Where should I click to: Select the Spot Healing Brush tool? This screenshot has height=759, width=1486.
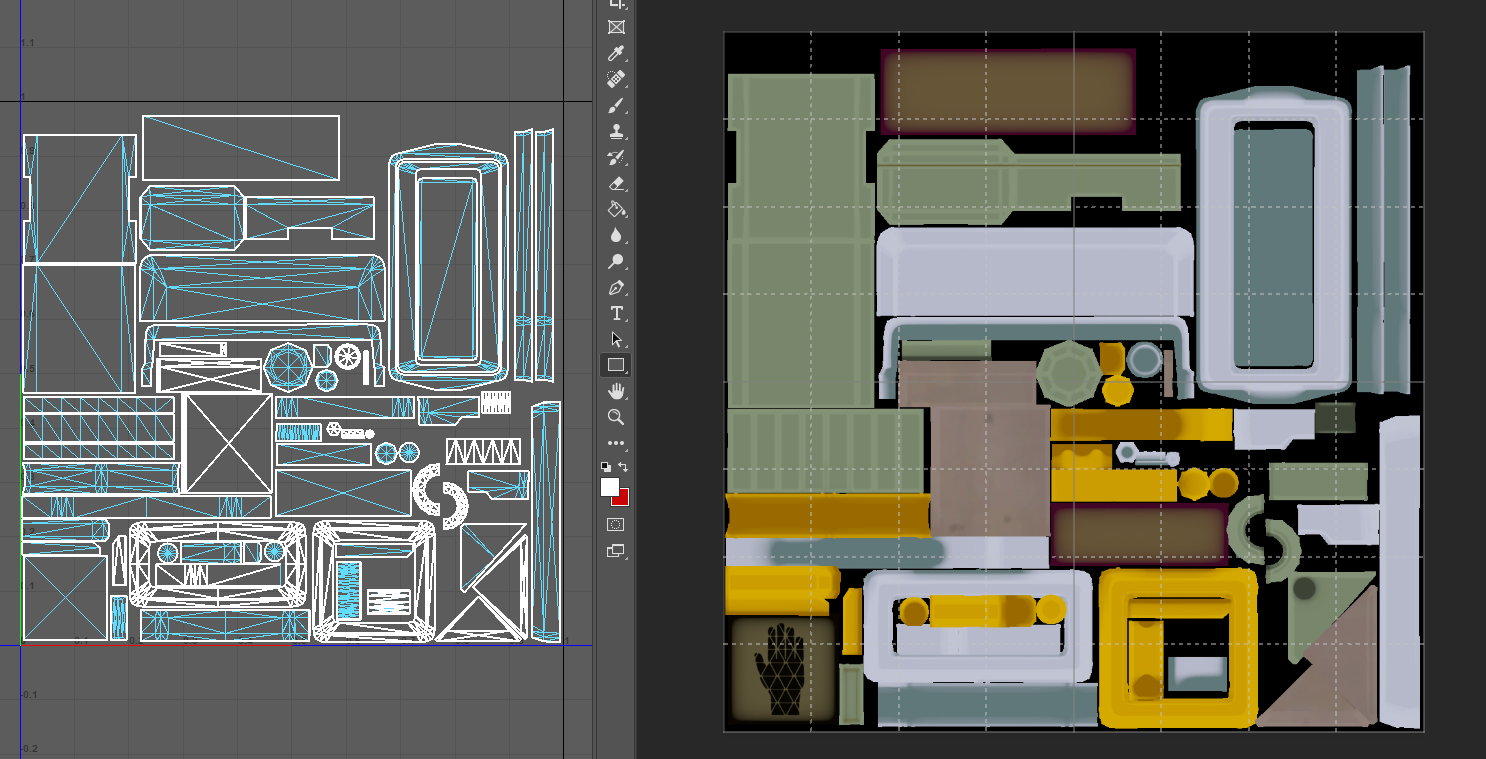tap(616, 79)
